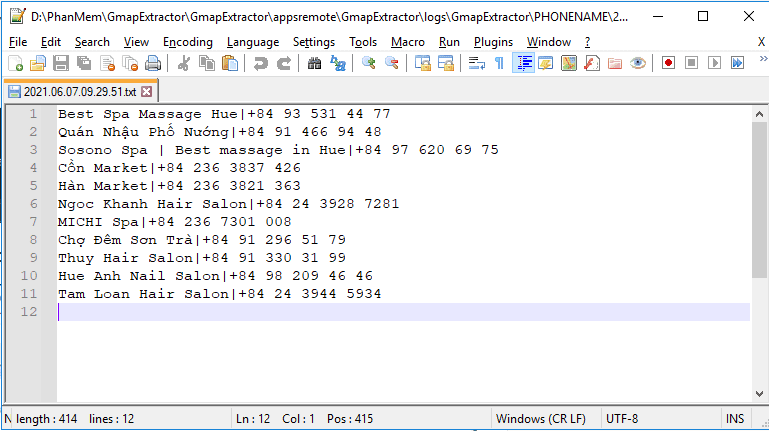Click the 'MICHI Spa|+84 236 7301 008' line
The width and height of the screenshot is (769, 431).
click(175, 222)
